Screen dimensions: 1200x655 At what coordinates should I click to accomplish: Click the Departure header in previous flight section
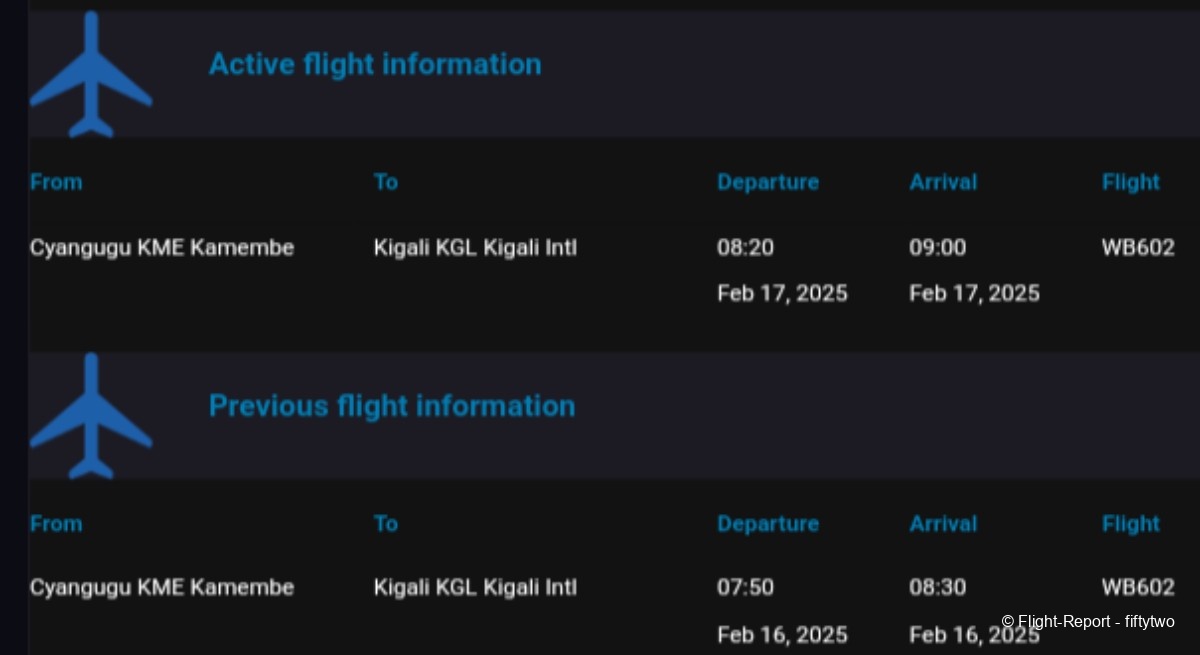(x=767, y=524)
